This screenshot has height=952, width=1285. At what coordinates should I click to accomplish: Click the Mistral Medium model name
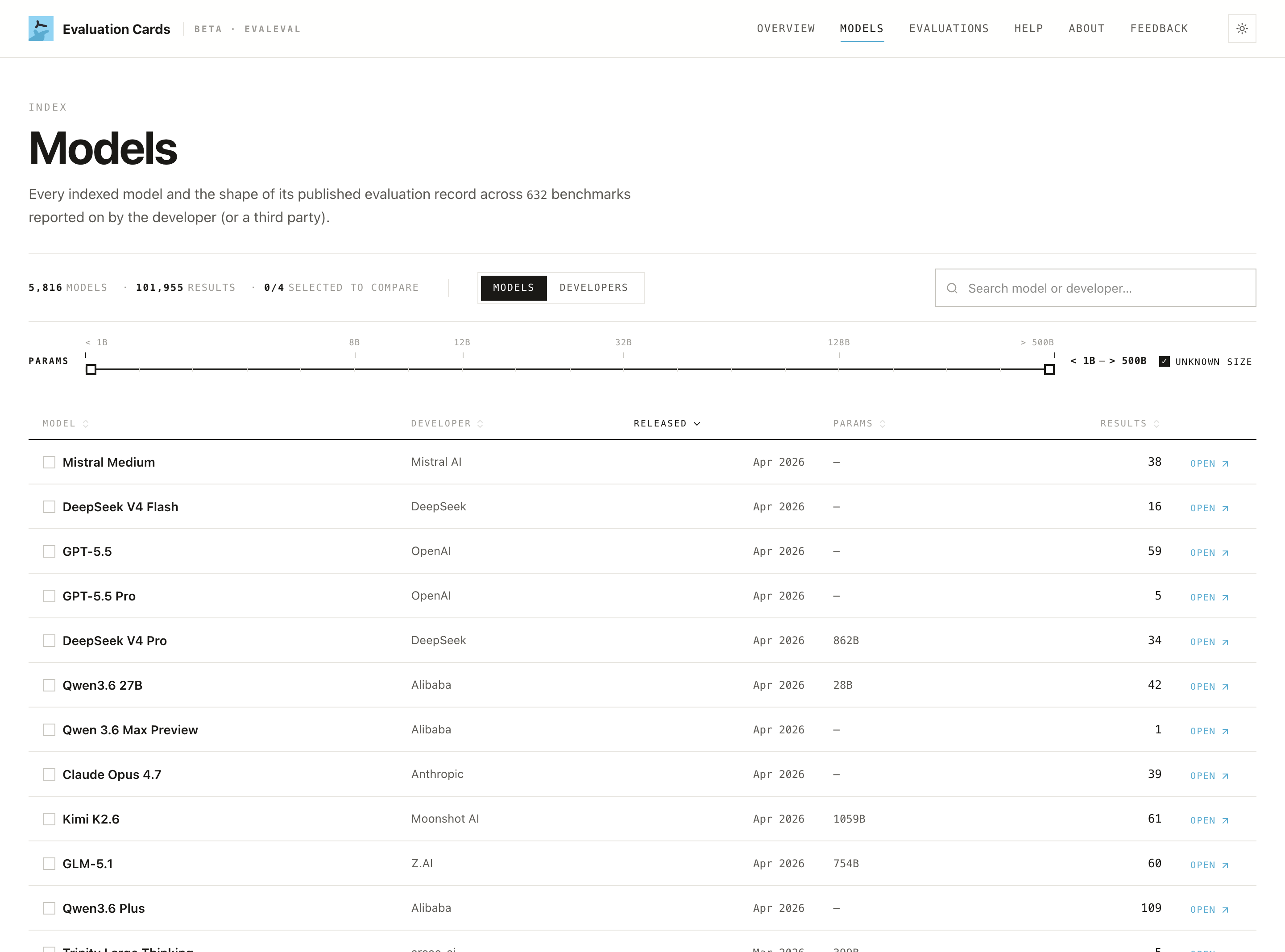(109, 462)
